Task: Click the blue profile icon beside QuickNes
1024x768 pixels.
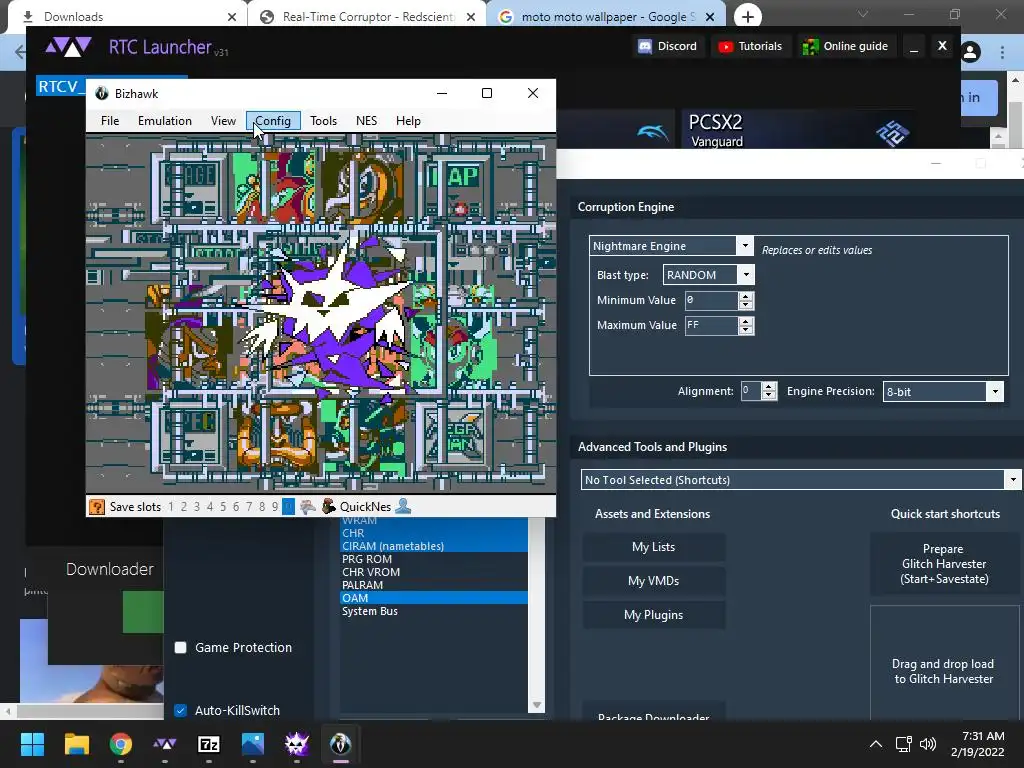Action: point(403,506)
